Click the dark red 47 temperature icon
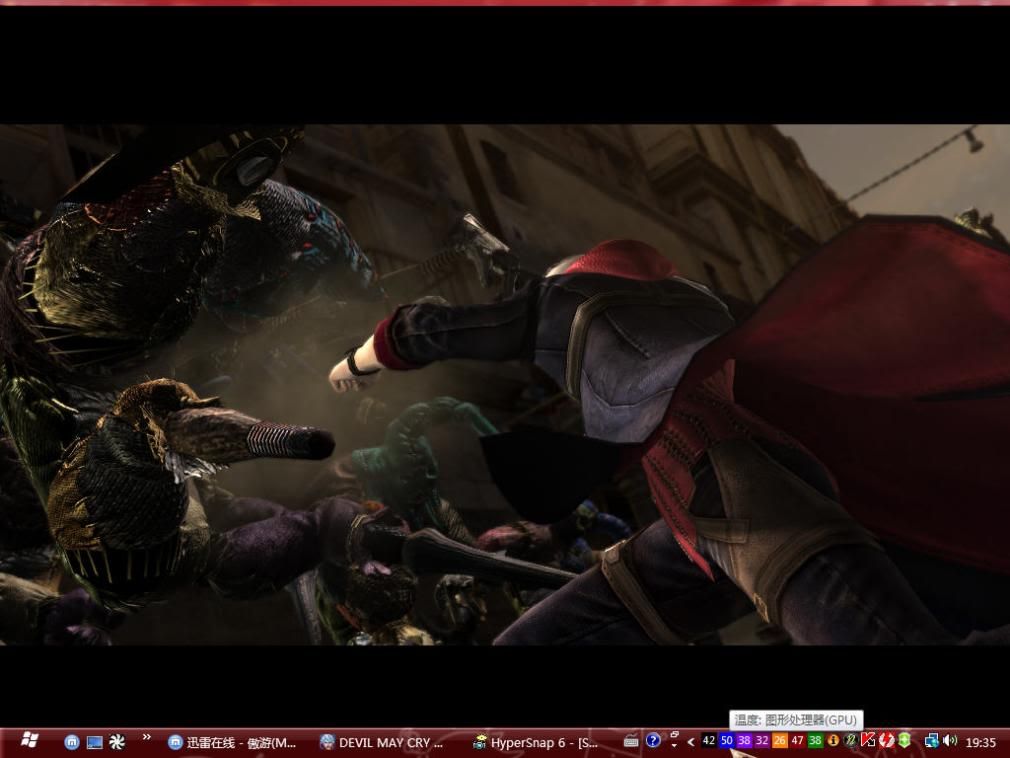Screen dimensions: 1010x758 pyautogui.click(x=797, y=741)
